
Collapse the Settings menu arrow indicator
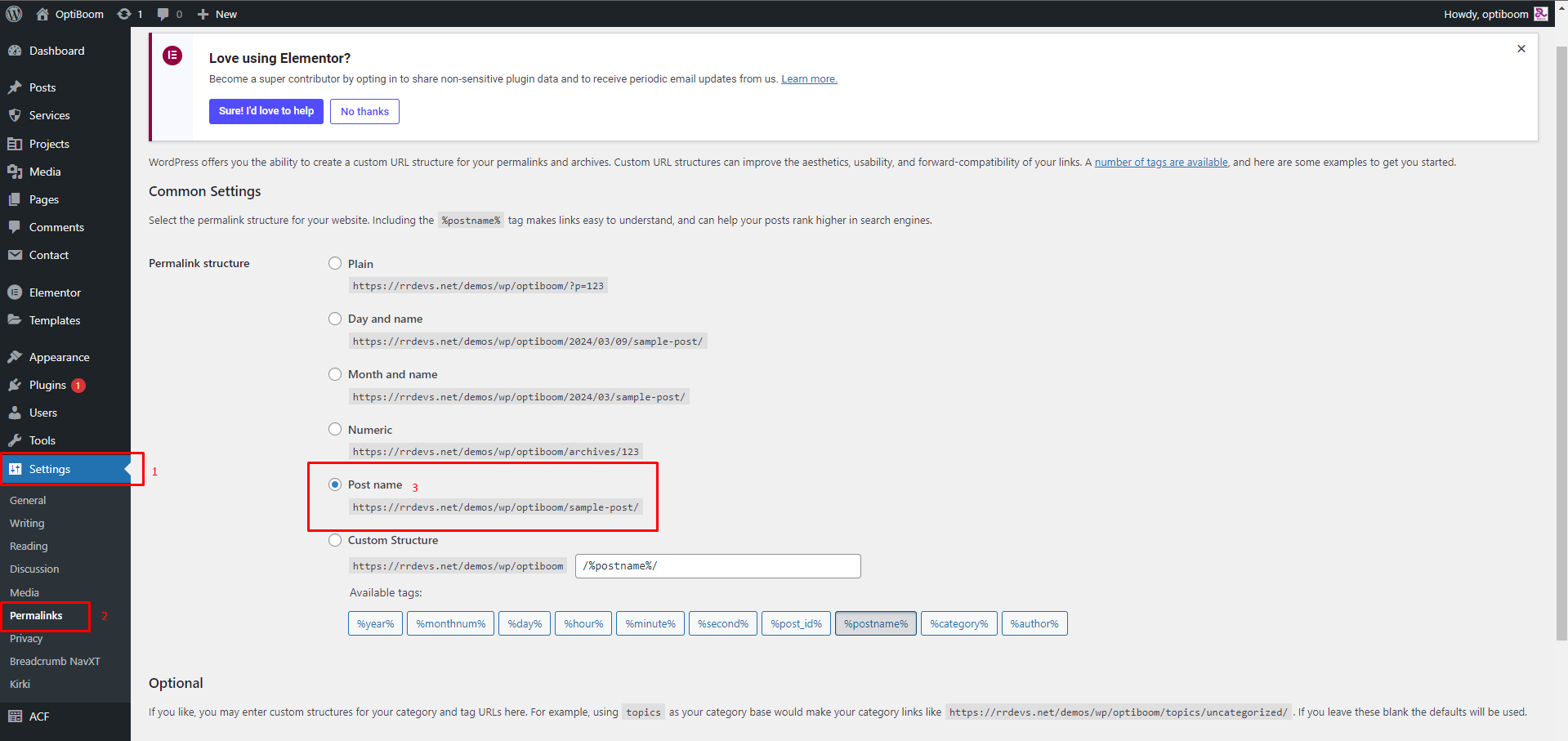[127, 469]
